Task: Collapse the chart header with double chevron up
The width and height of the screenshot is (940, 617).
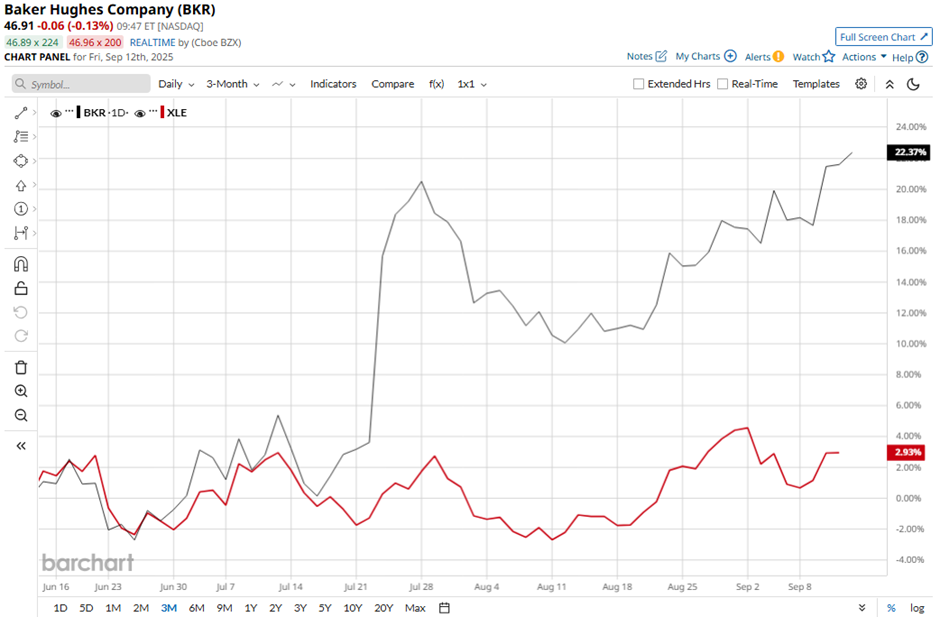Action: [890, 85]
